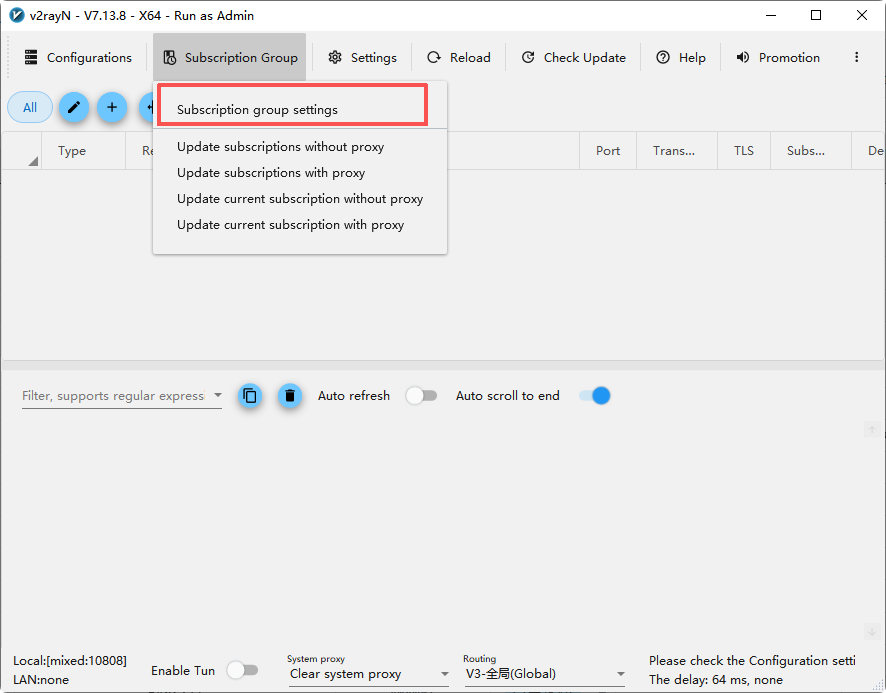Click the Trans... column header
886x693 pixels.
[677, 151]
